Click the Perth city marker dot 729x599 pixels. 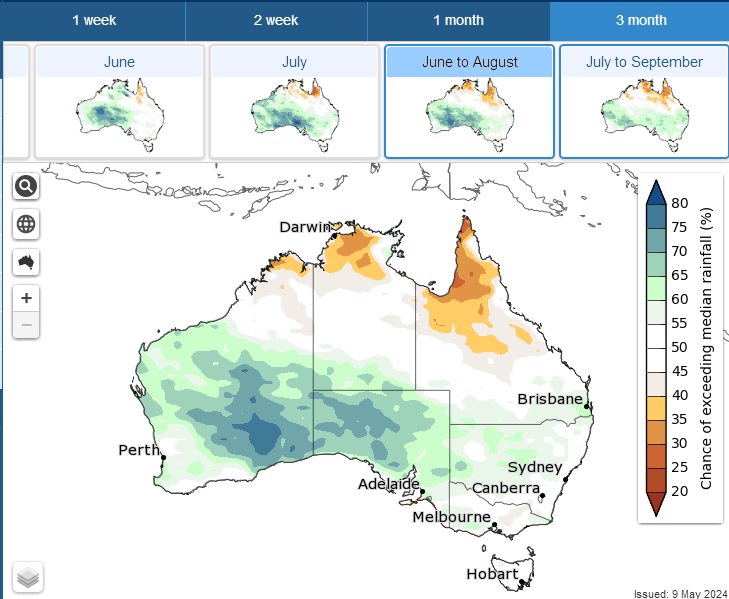point(164,458)
